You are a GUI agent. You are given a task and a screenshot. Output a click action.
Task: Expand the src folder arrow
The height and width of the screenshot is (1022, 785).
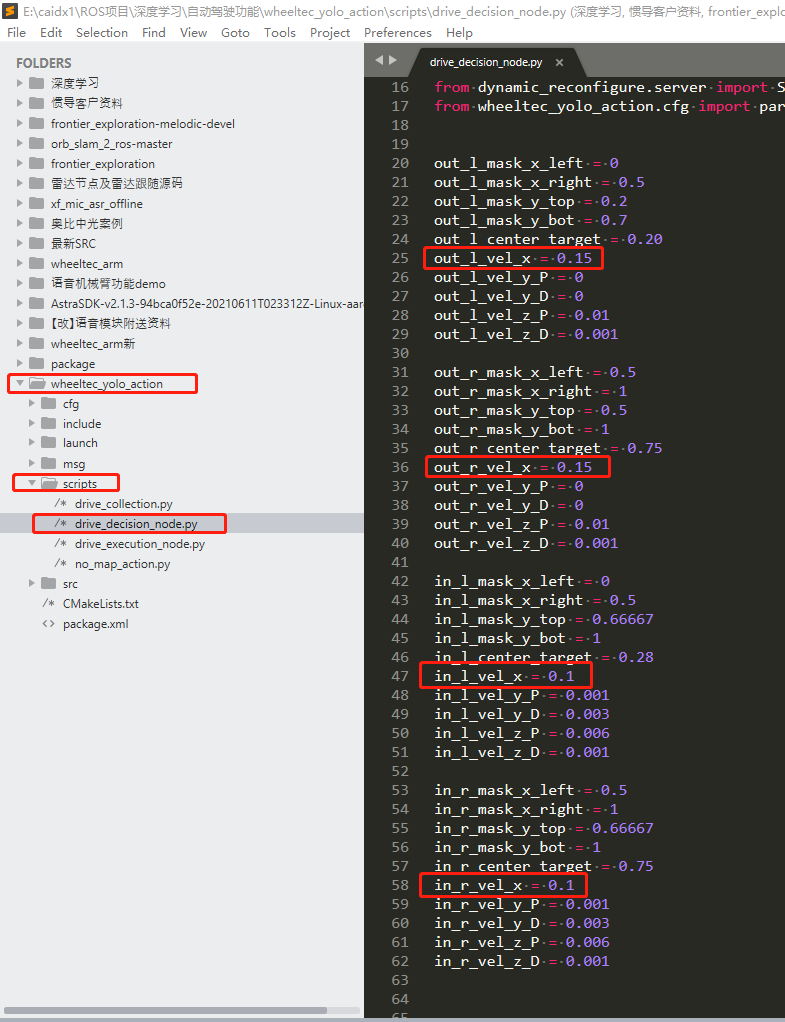point(31,583)
